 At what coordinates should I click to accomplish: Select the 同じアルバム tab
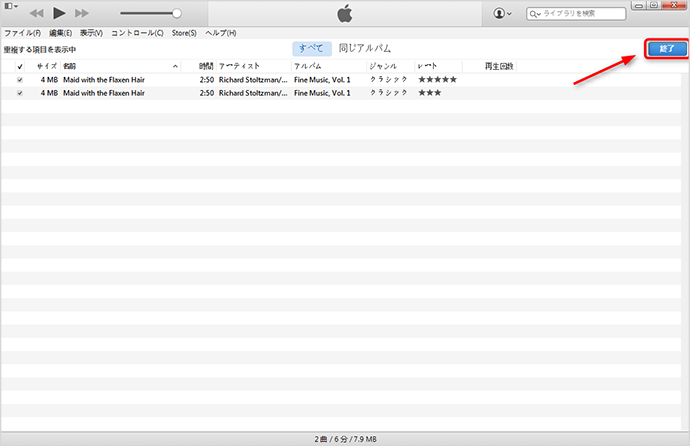click(364, 48)
